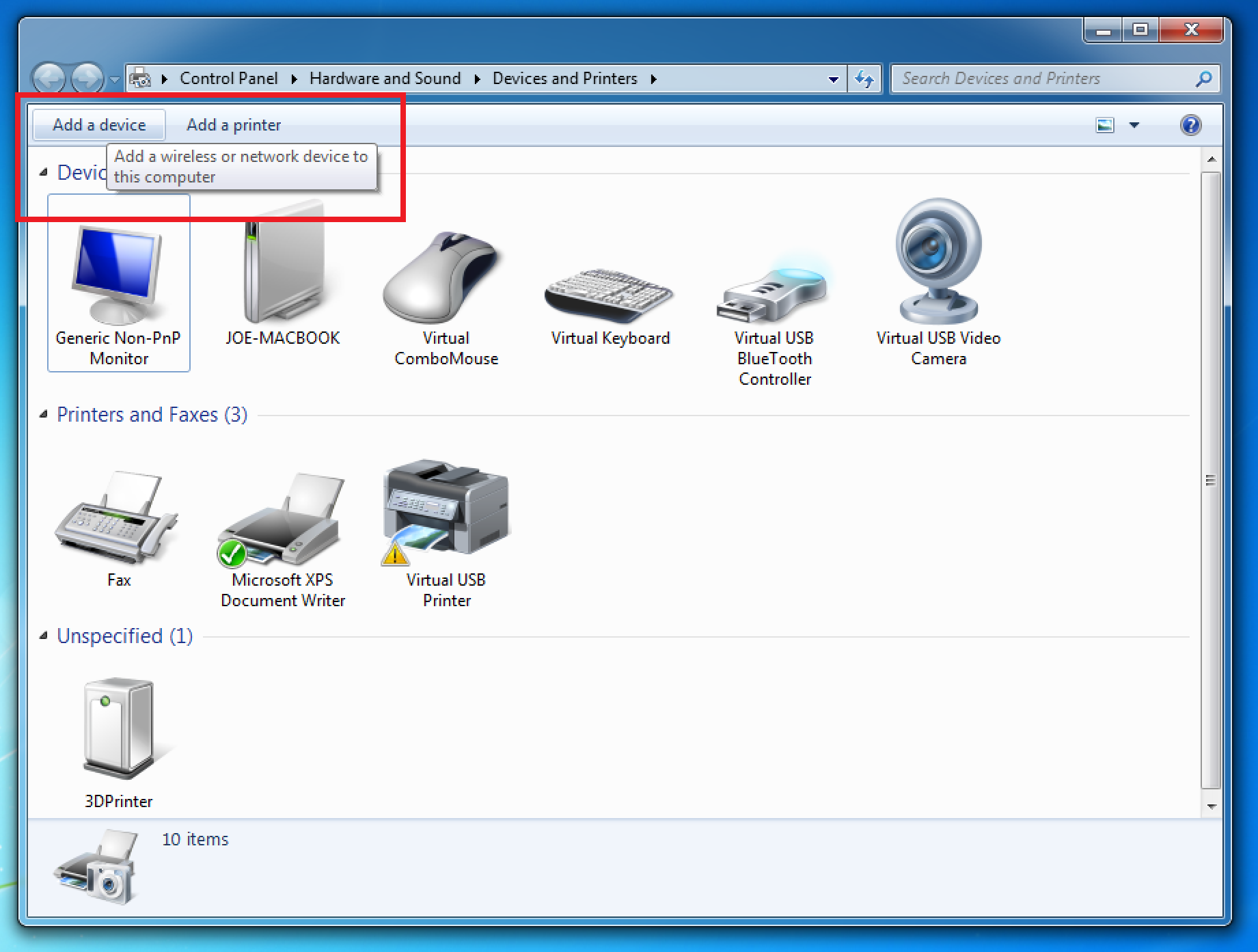Select the JOE-MACBOOK device icon

pos(283,273)
